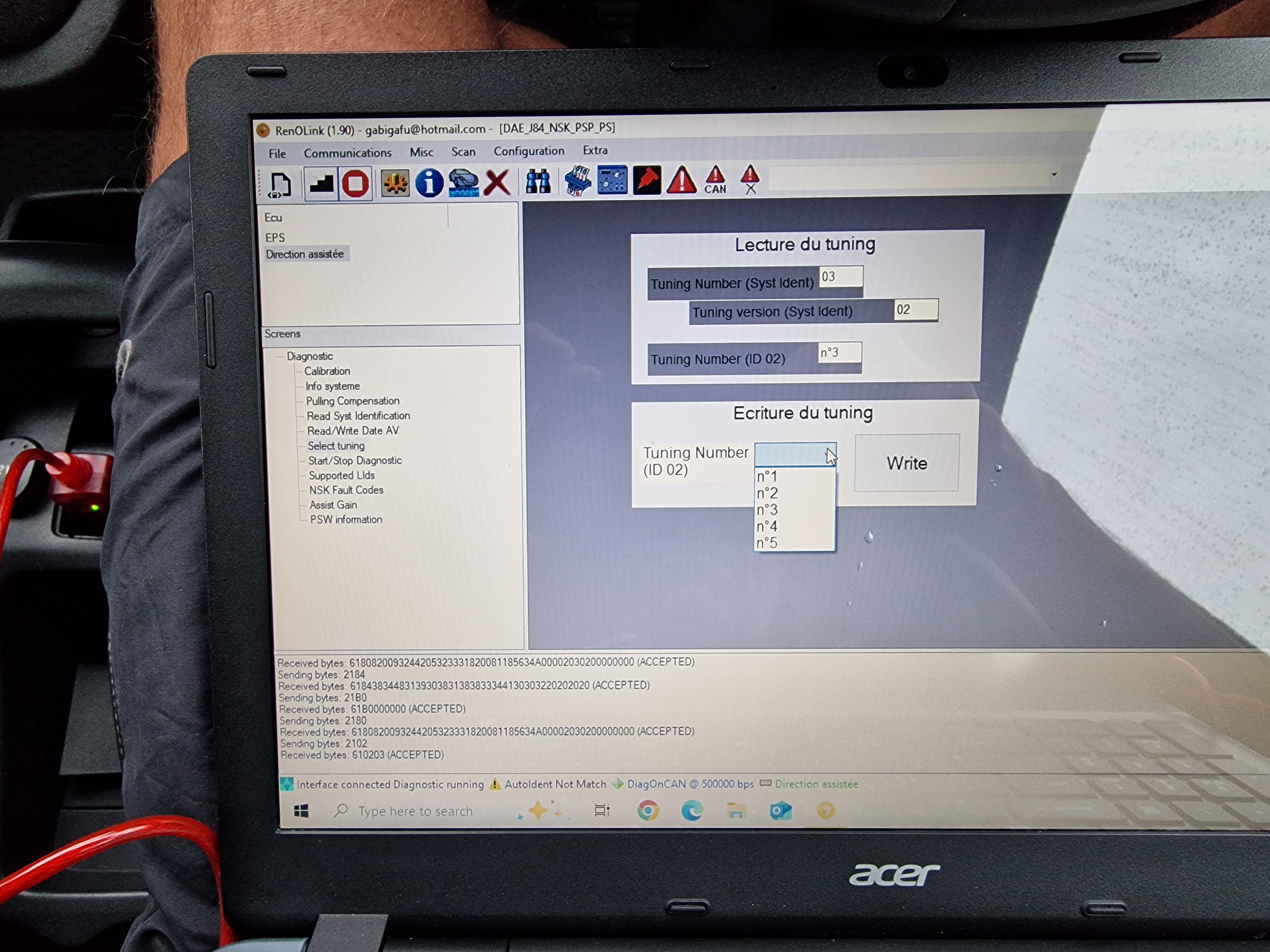This screenshot has height=952, width=1270.
Task: Click the Chrome icon in Windows taskbar
Action: [x=648, y=811]
